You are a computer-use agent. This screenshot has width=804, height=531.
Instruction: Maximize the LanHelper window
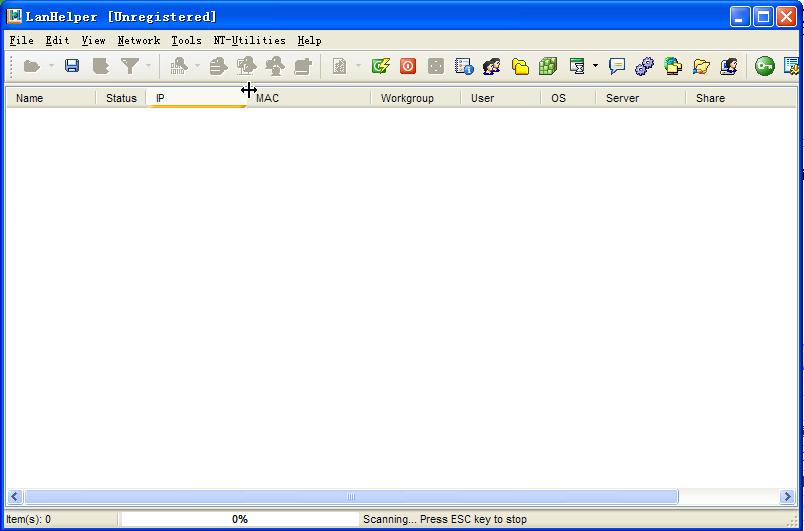[763, 17]
